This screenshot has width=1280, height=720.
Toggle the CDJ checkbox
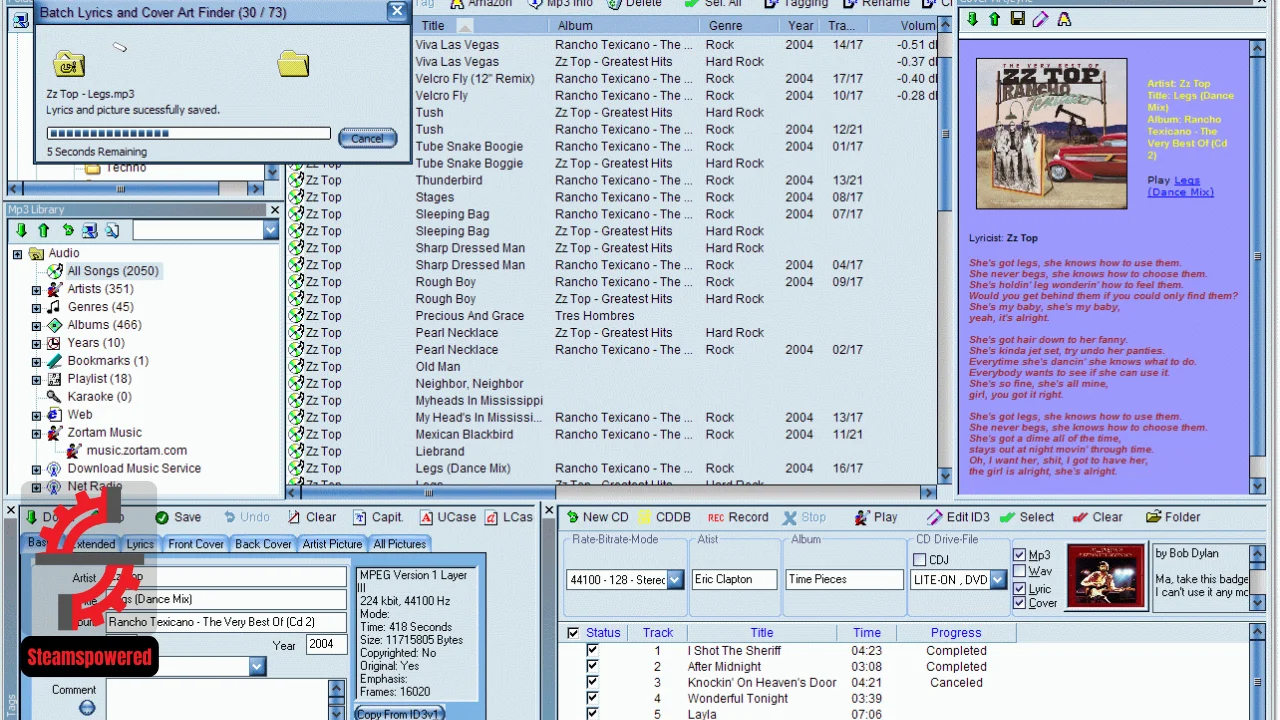920,560
